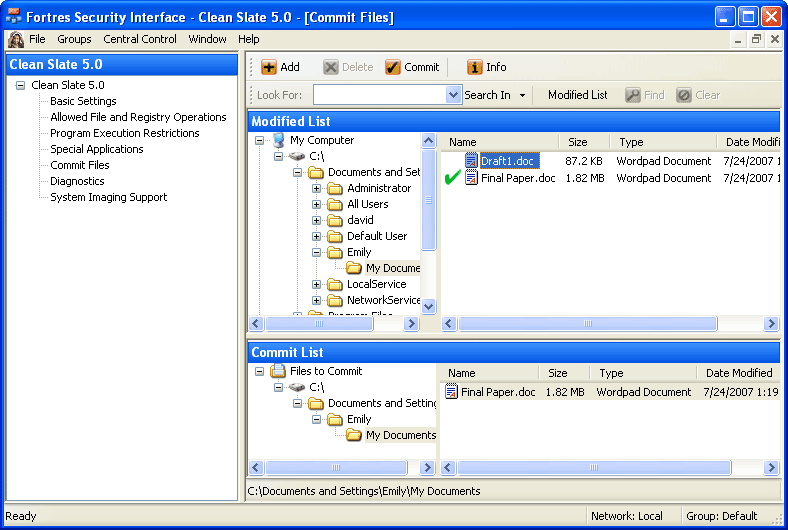Collapse the Clean Slate 5.0 tree node
Screen dimensions: 788x530
coord(20,85)
